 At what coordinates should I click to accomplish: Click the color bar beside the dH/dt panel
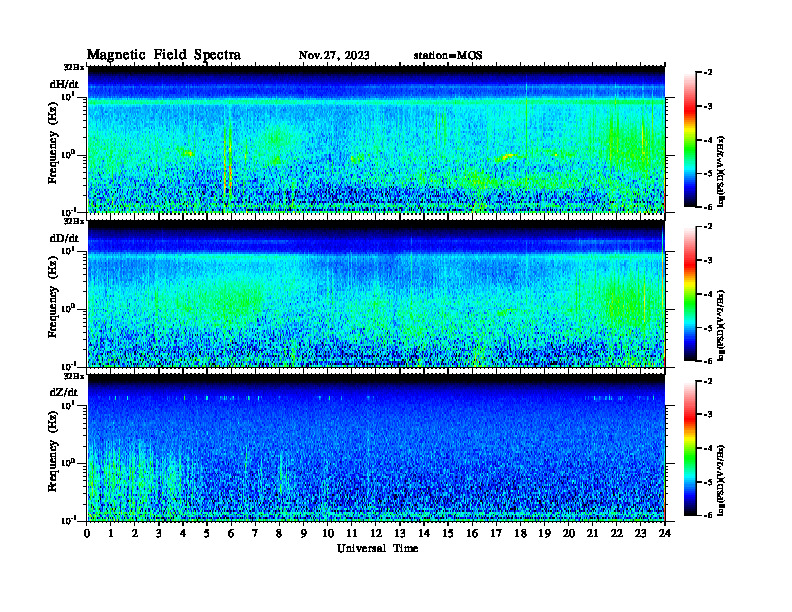point(690,140)
